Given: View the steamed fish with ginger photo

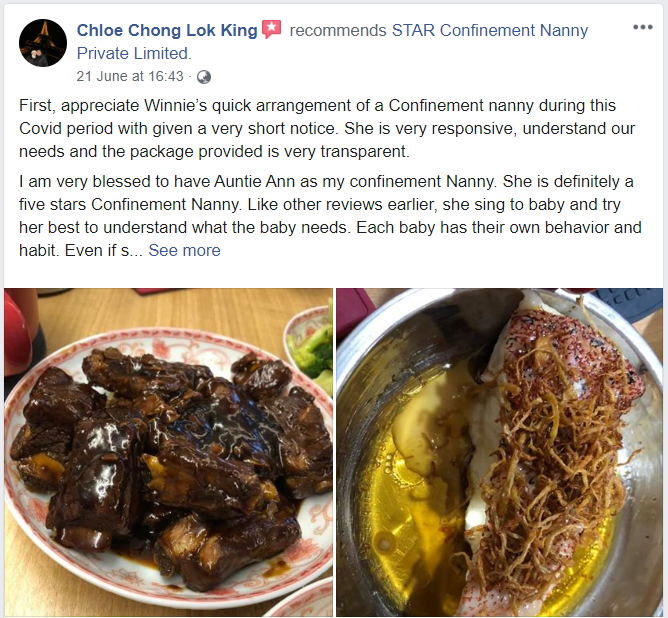Looking at the screenshot, I should tap(499, 452).
